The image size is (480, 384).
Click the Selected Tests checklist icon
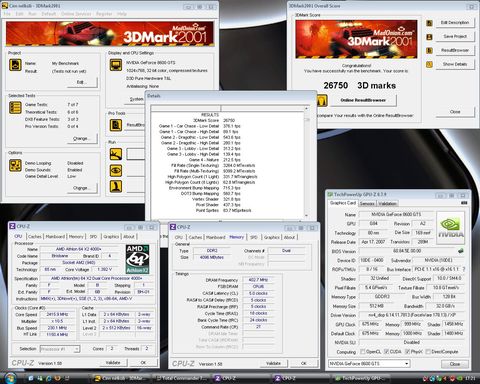point(15,108)
